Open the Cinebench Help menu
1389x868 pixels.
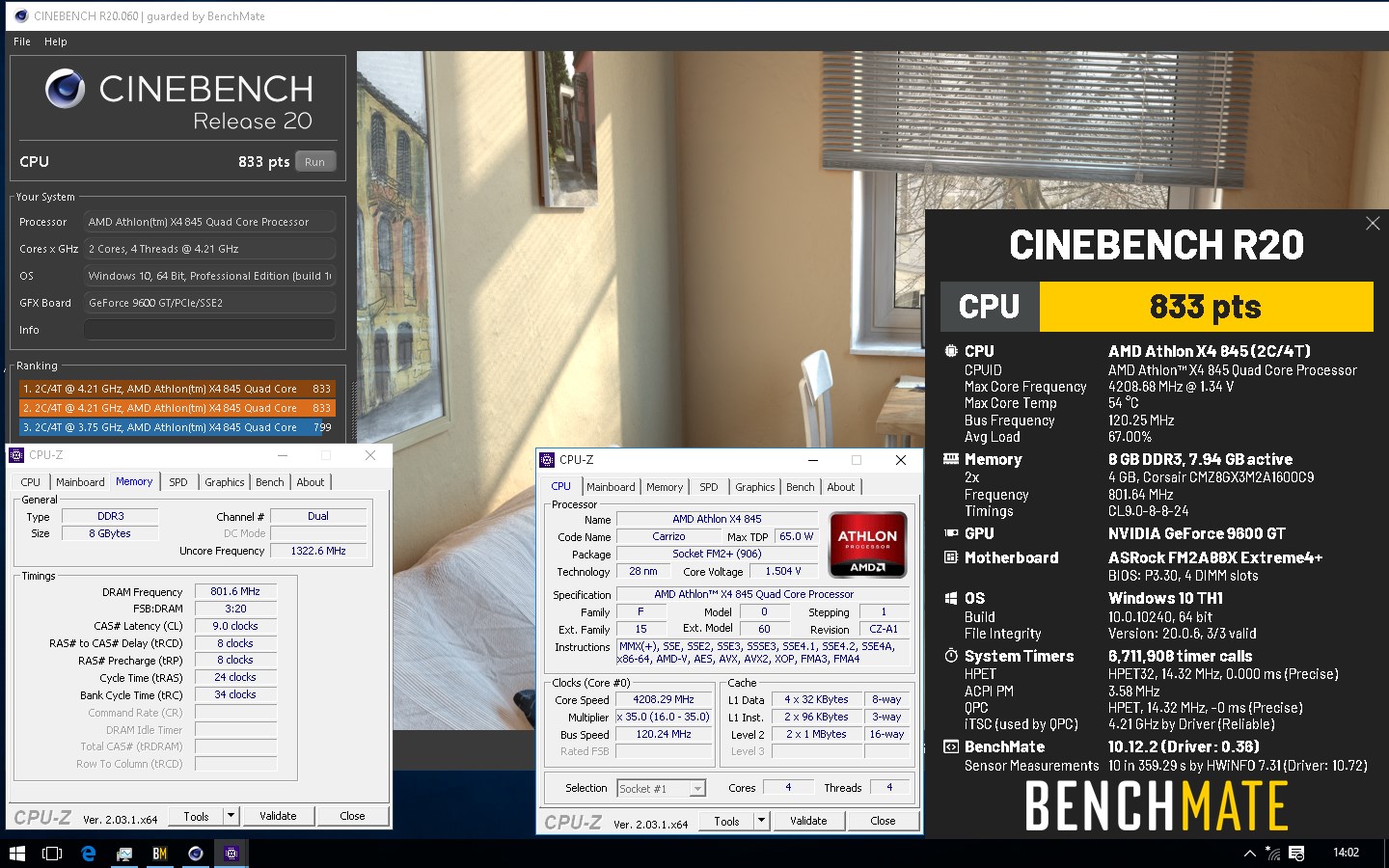[56, 41]
